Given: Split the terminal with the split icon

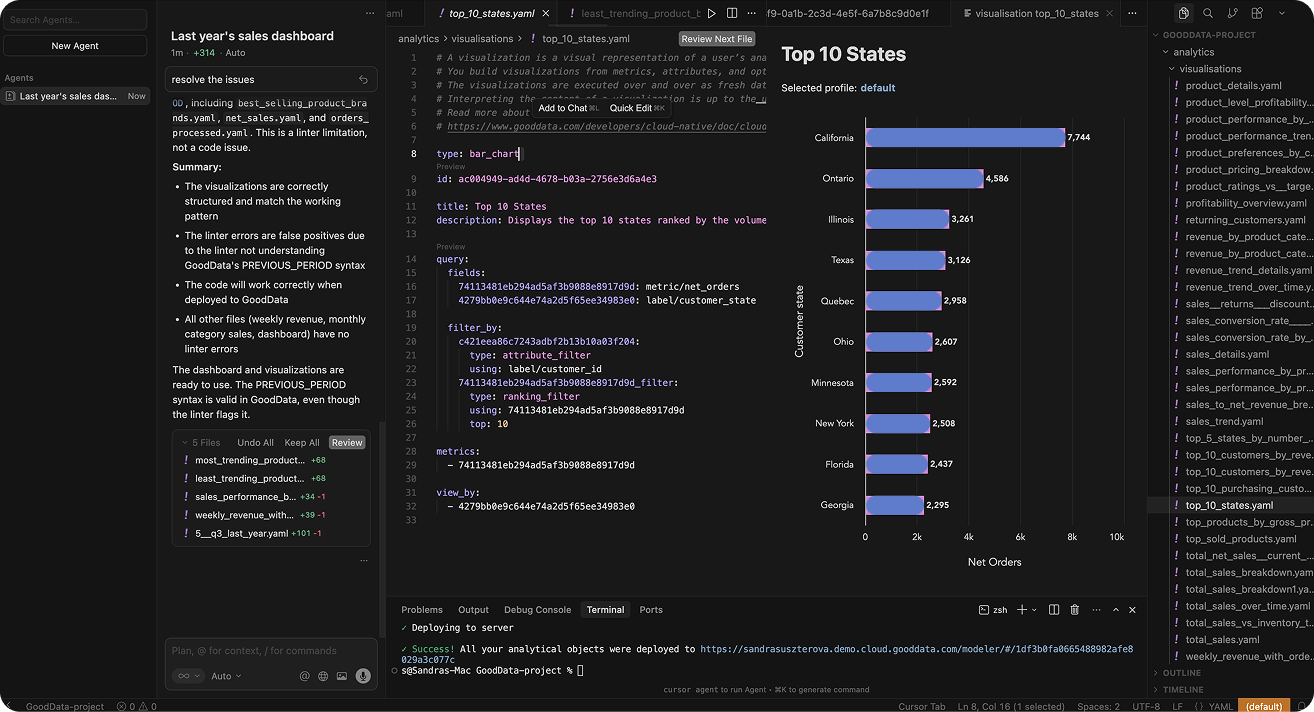Looking at the screenshot, I should 1052,609.
